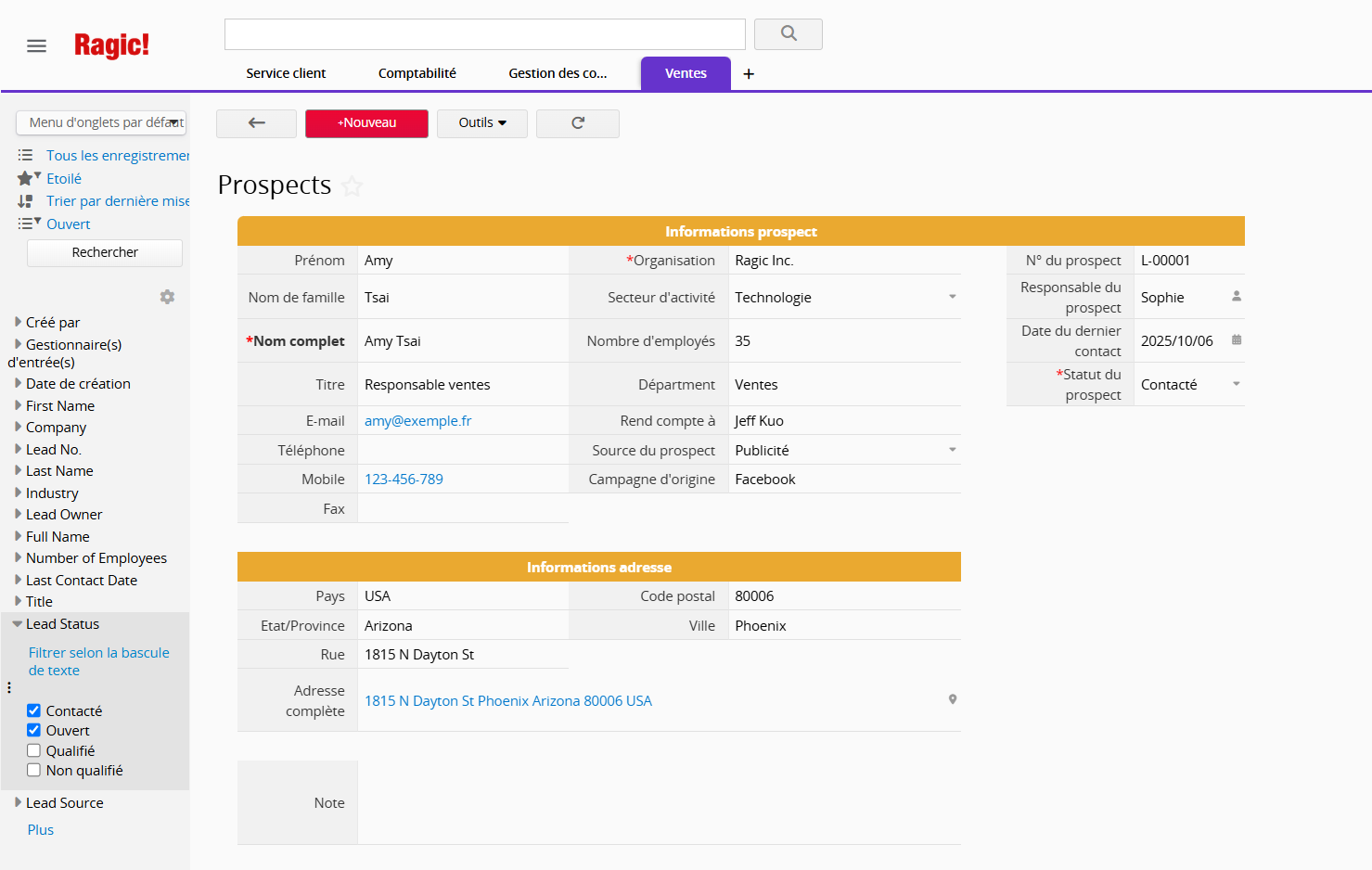Image resolution: width=1372 pixels, height=870 pixels.
Task: Check the Non qualifié filter option
Action: tap(34, 770)
